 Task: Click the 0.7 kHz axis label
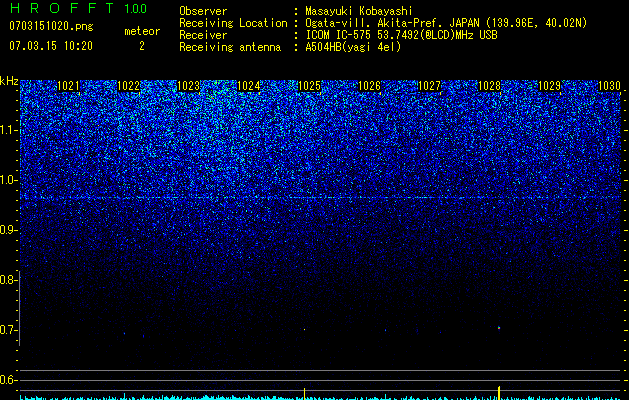(8, 330)
